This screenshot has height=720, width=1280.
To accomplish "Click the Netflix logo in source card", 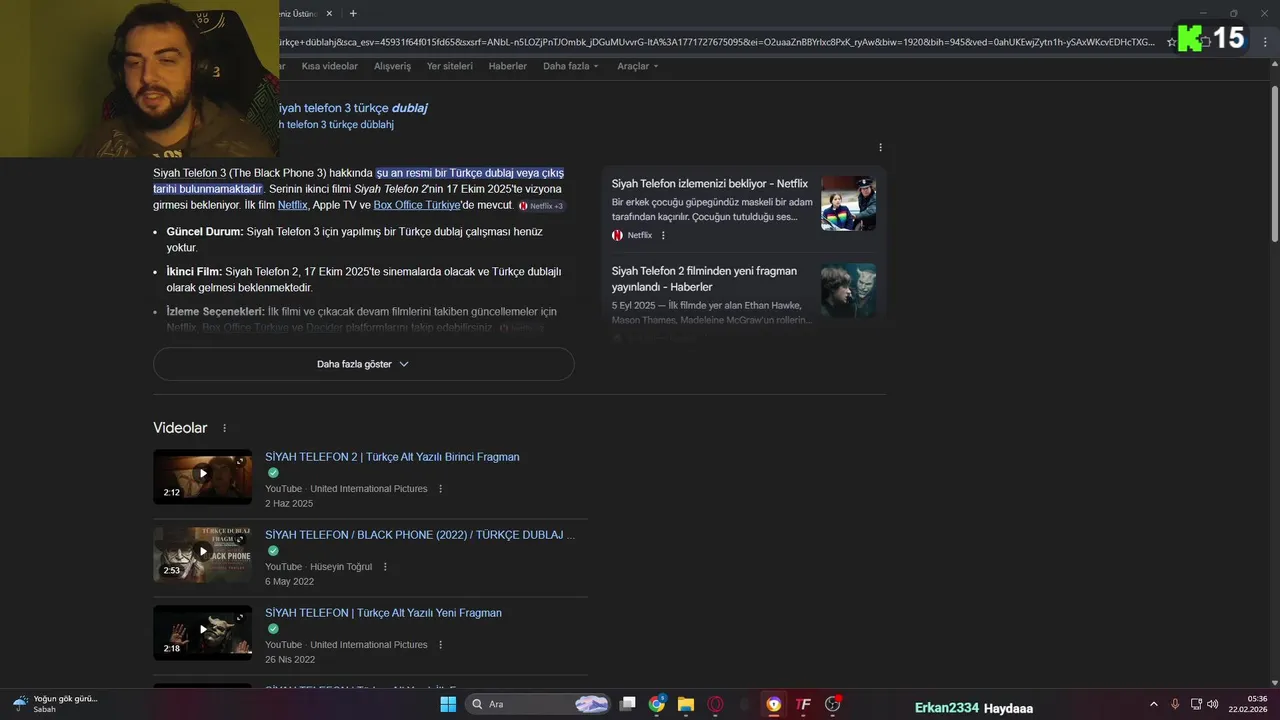I will click(617, 235).
